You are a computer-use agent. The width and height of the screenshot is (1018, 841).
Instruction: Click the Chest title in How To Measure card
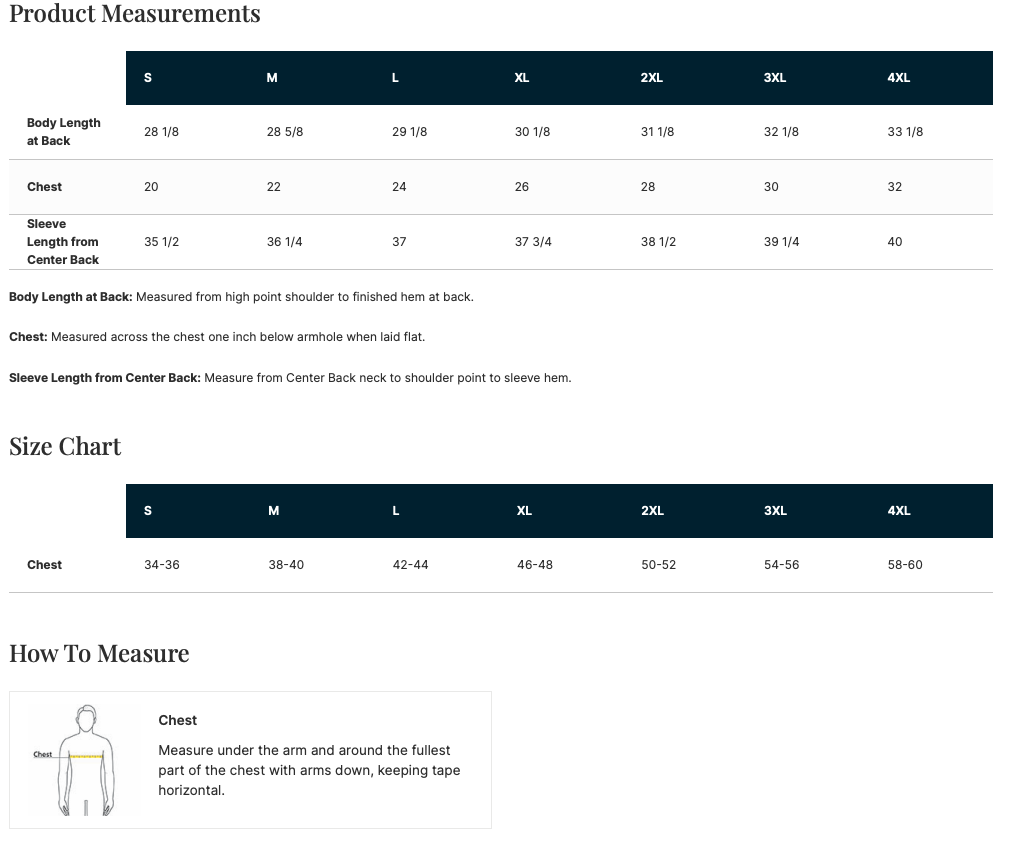click(x=177, y=720)
